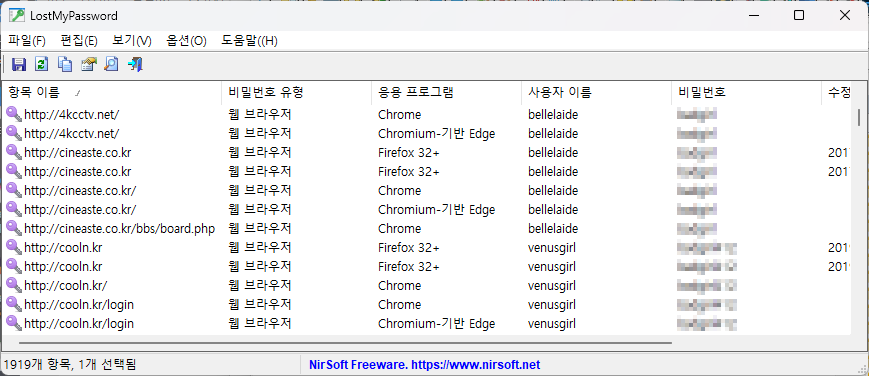
Task: Select http://cooln.kr/login in the Chrome row
Action: [79, 304]
